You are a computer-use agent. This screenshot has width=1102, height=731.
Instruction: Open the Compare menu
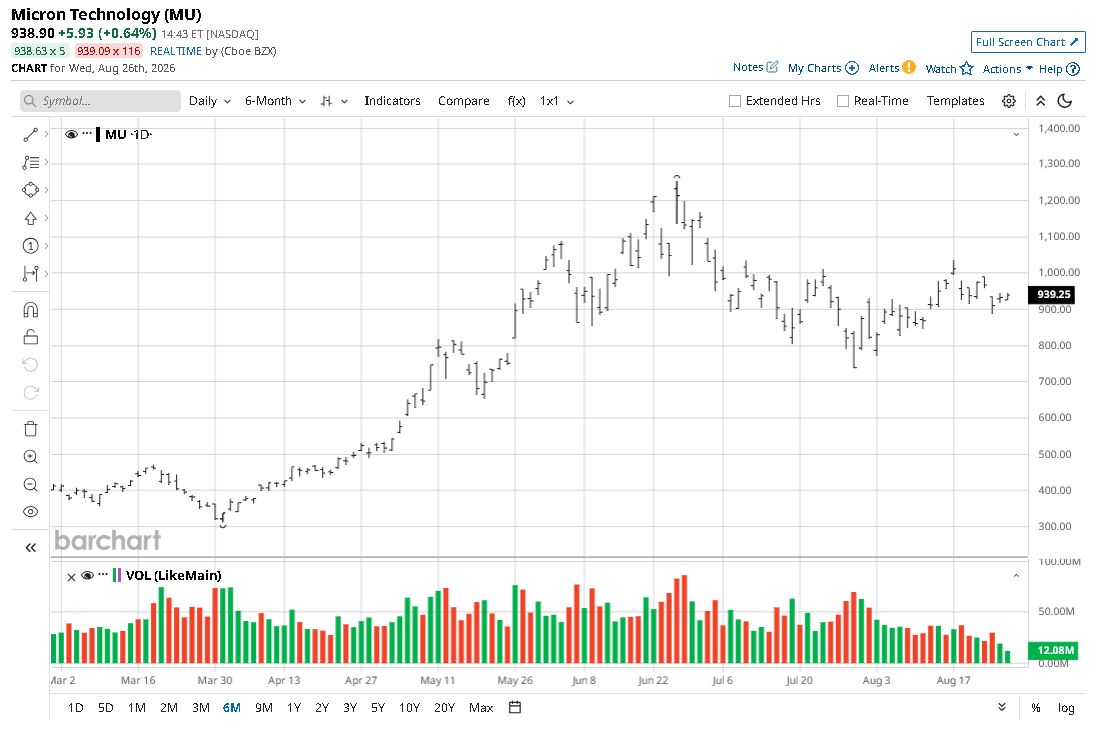(464, 101)
